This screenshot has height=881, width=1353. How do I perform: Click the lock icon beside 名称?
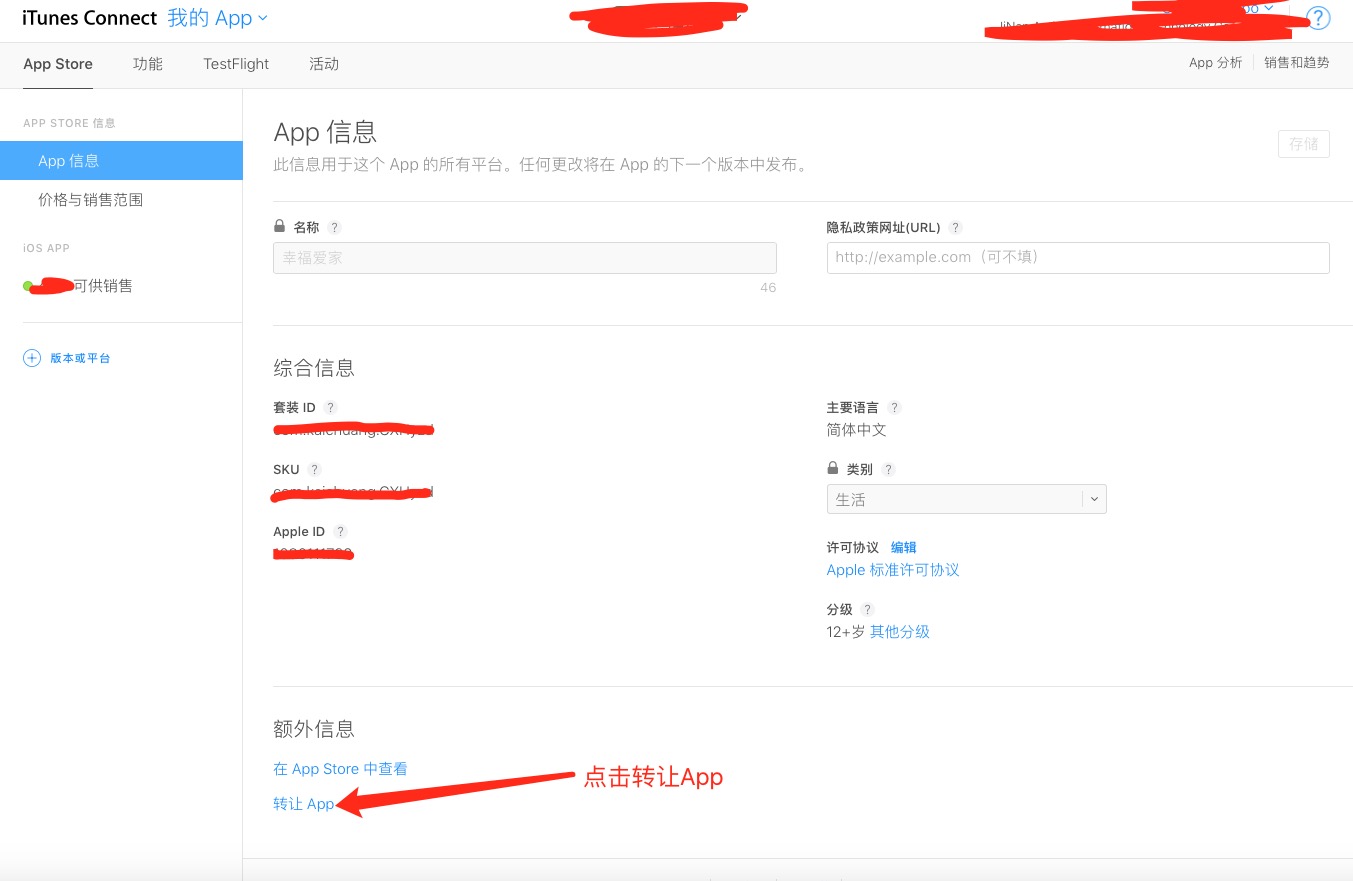coord(279,227)
